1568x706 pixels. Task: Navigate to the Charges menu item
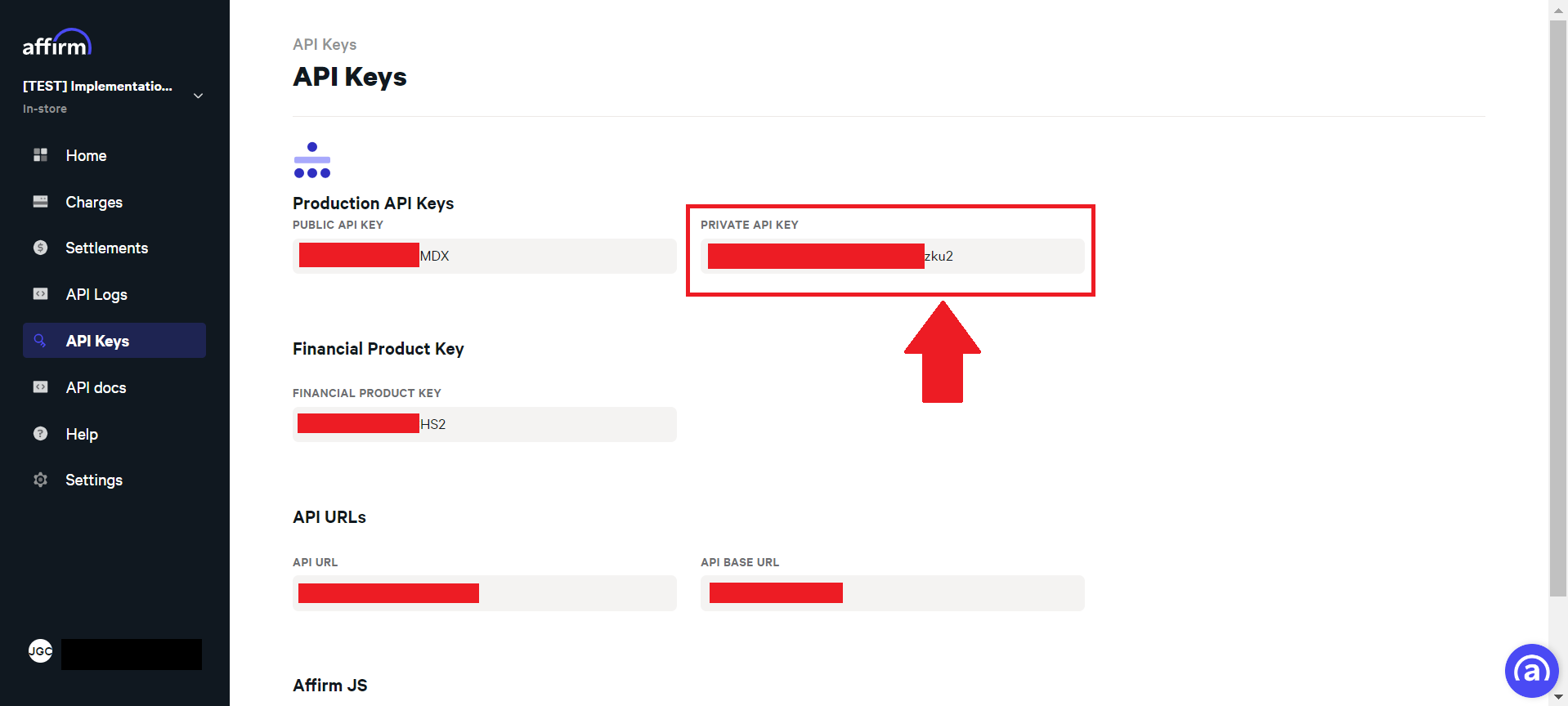click(94, 201)
